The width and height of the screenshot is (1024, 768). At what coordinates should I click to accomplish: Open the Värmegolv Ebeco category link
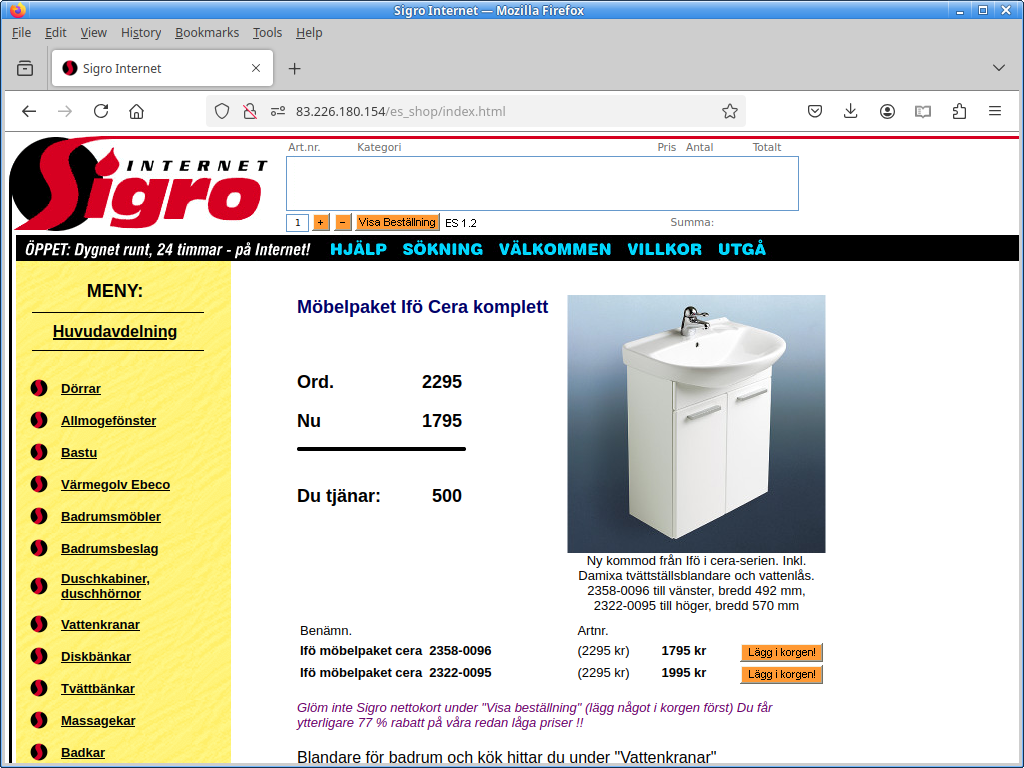tap(116, 485)
